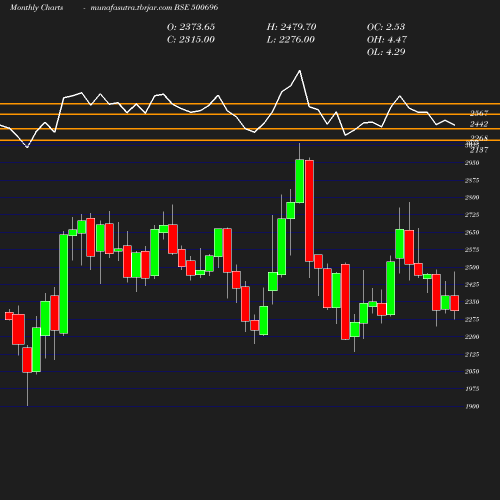Image resolution: width=500 pixels, height=500 pixels.
Task: Click the munafasutra.tbrjar.com BSE 500696 label
Action: [x=154, y=7]
